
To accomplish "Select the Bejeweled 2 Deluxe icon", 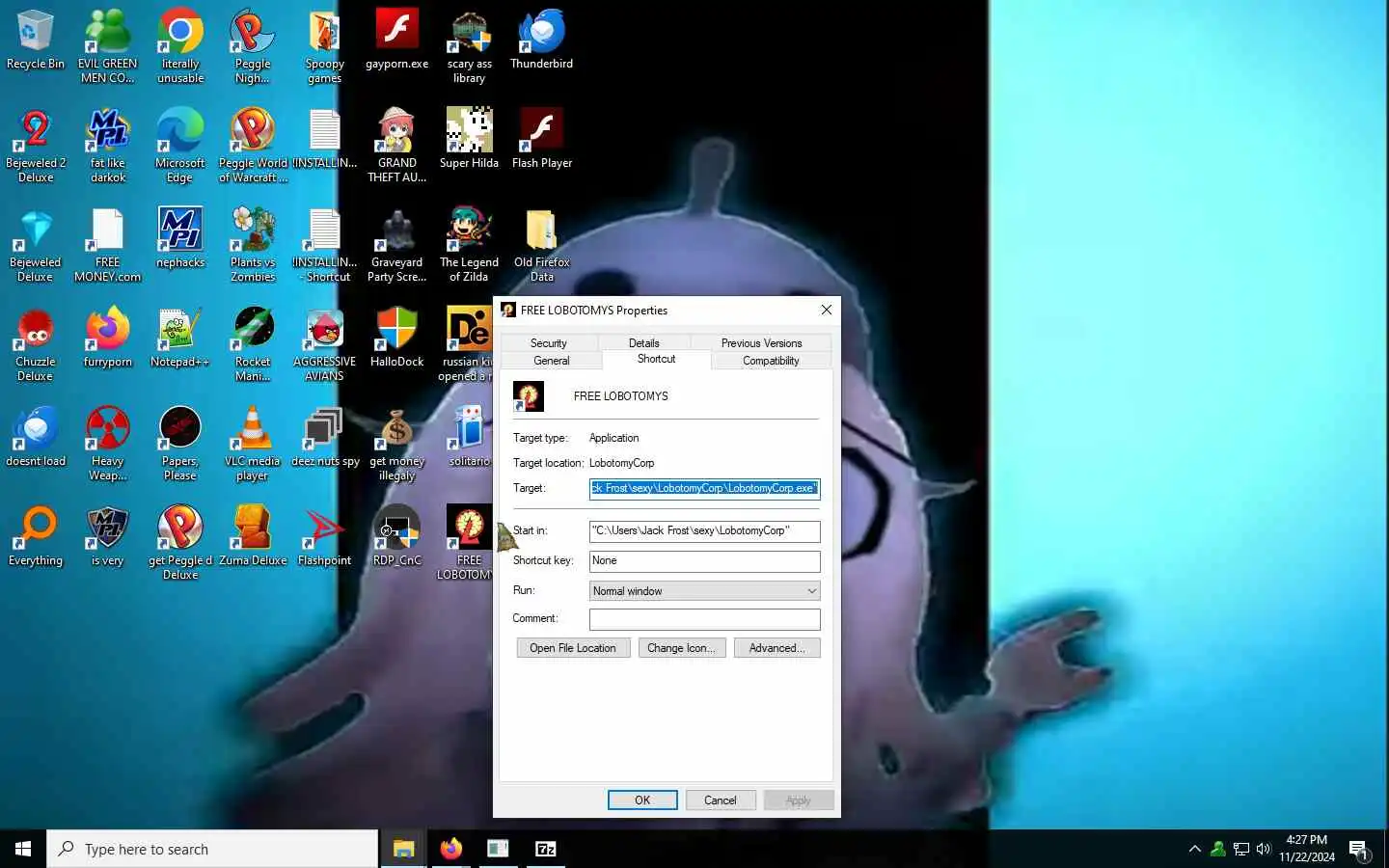I will pyautogui.click(x=36, y=145).
